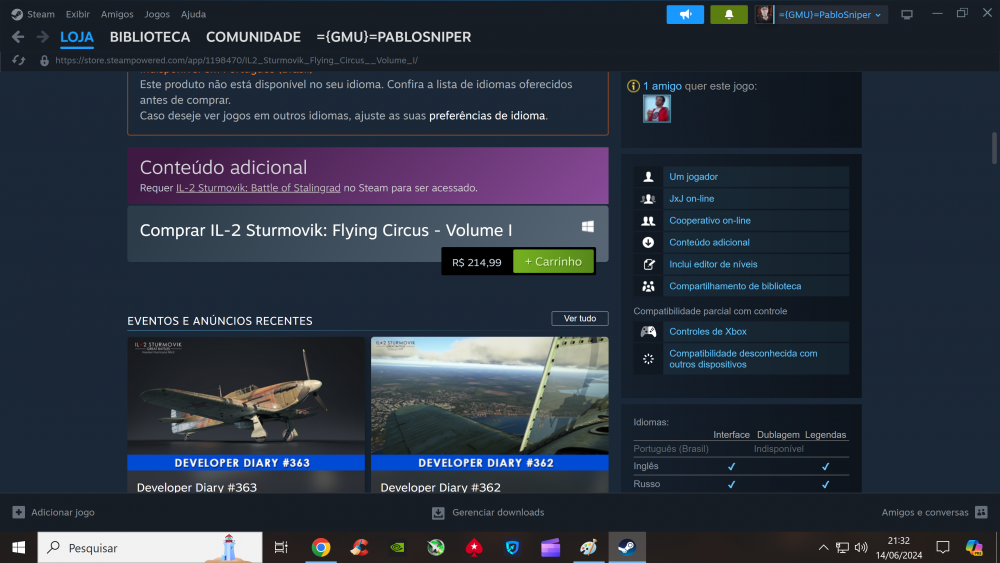
Task: Open the Jogos menu
Action: (157, 14)
